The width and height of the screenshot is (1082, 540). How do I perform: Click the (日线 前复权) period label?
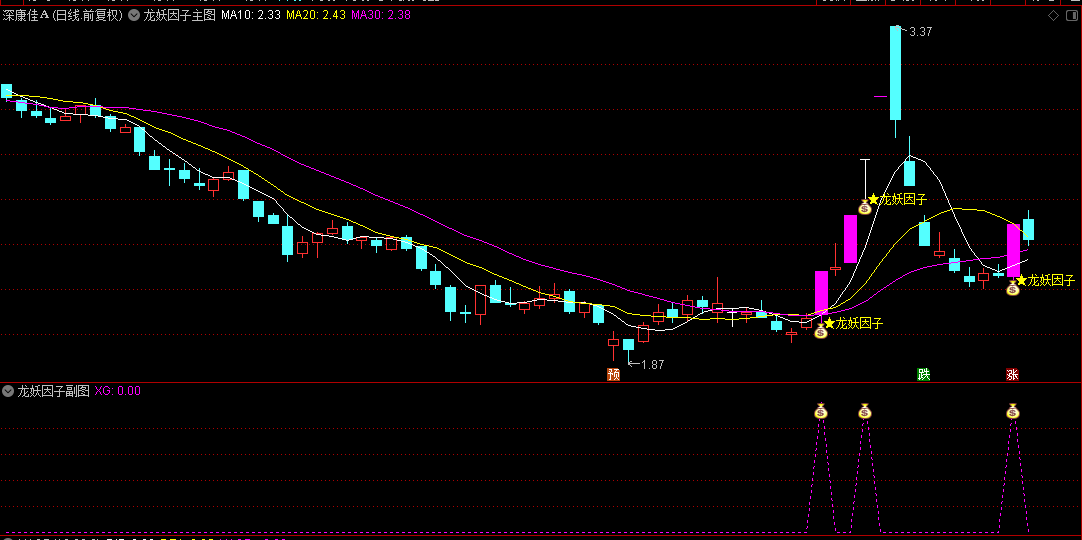pyautogui.click(x=87, y=14)
